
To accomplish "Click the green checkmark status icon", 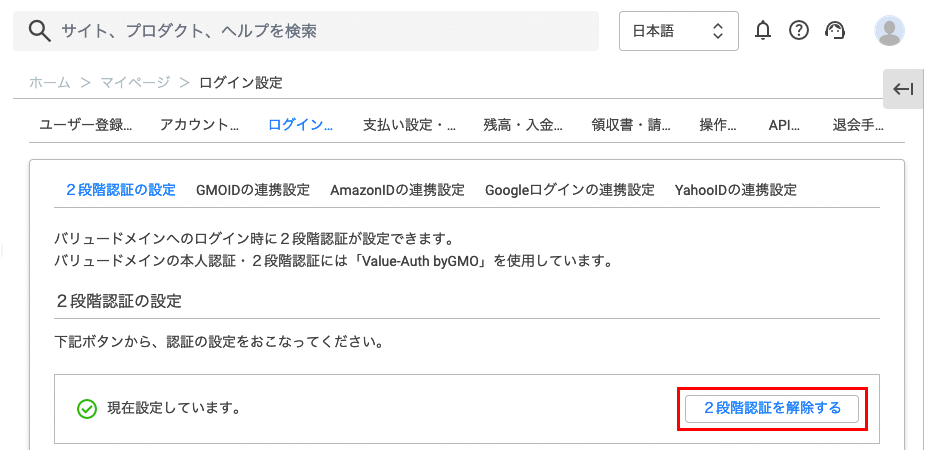I will pos(87,409).
